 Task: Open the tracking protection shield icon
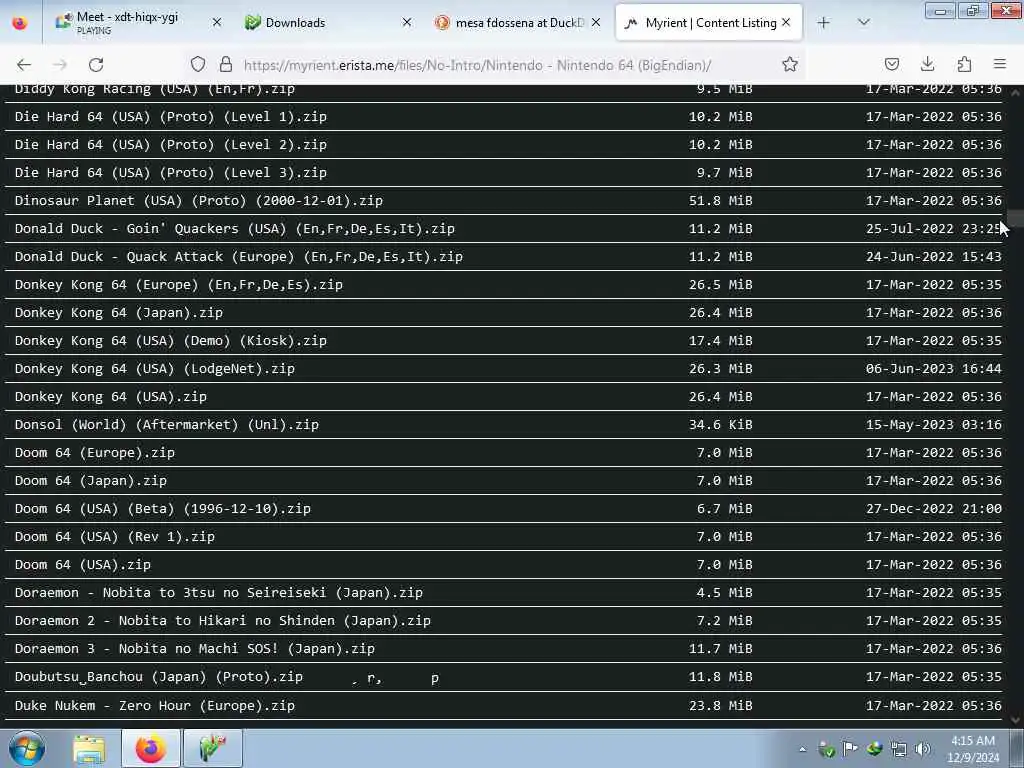[x=198, y=64]
